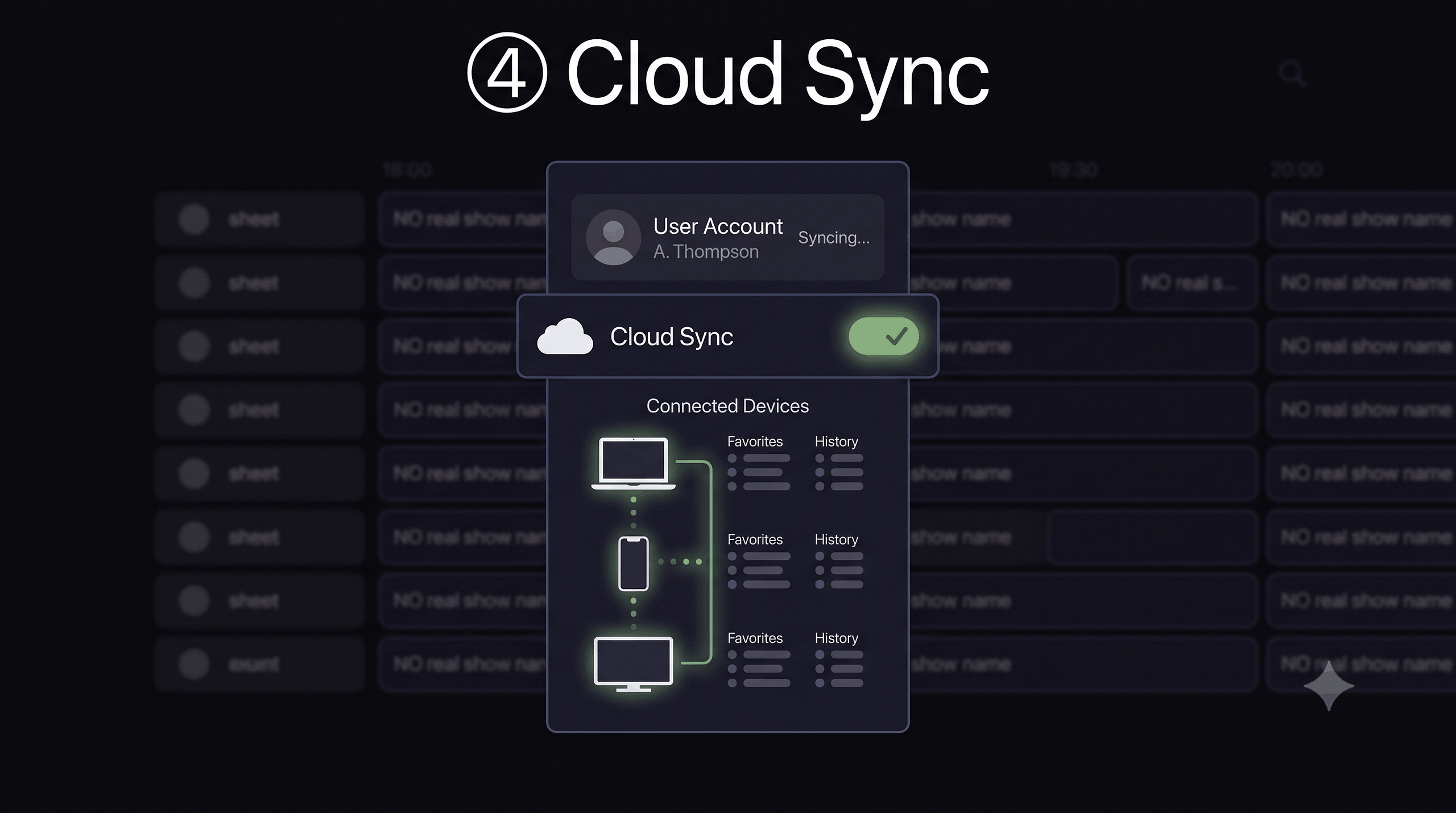
Task: Click the white cloud icon
Action: point(565,337)
